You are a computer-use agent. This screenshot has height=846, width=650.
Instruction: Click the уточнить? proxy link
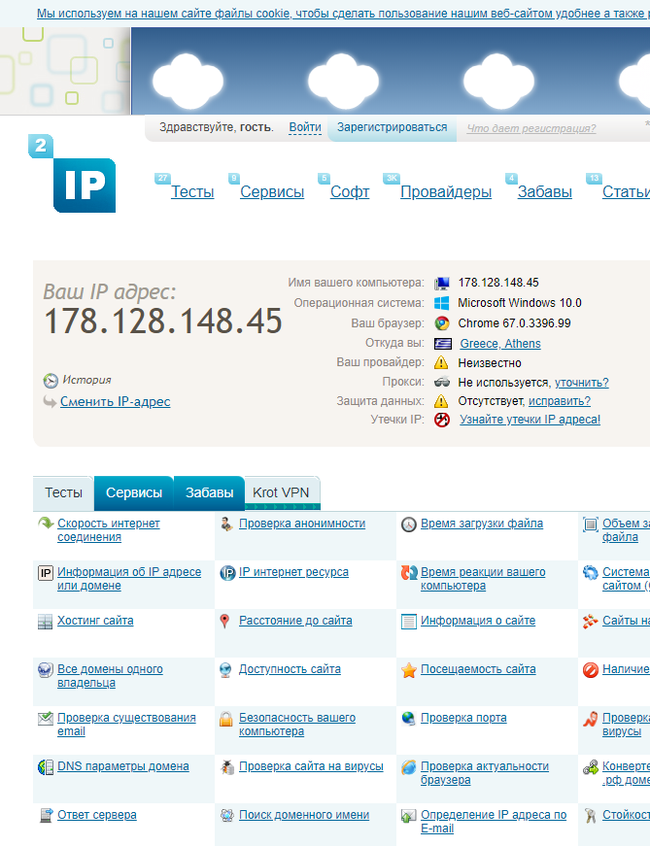pos(581,383)
